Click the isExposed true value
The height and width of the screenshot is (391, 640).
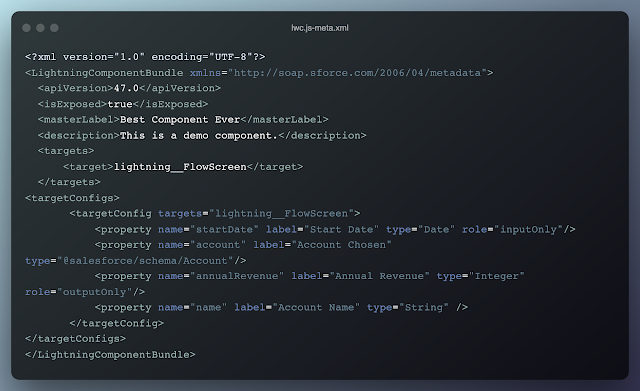point(120,104)
